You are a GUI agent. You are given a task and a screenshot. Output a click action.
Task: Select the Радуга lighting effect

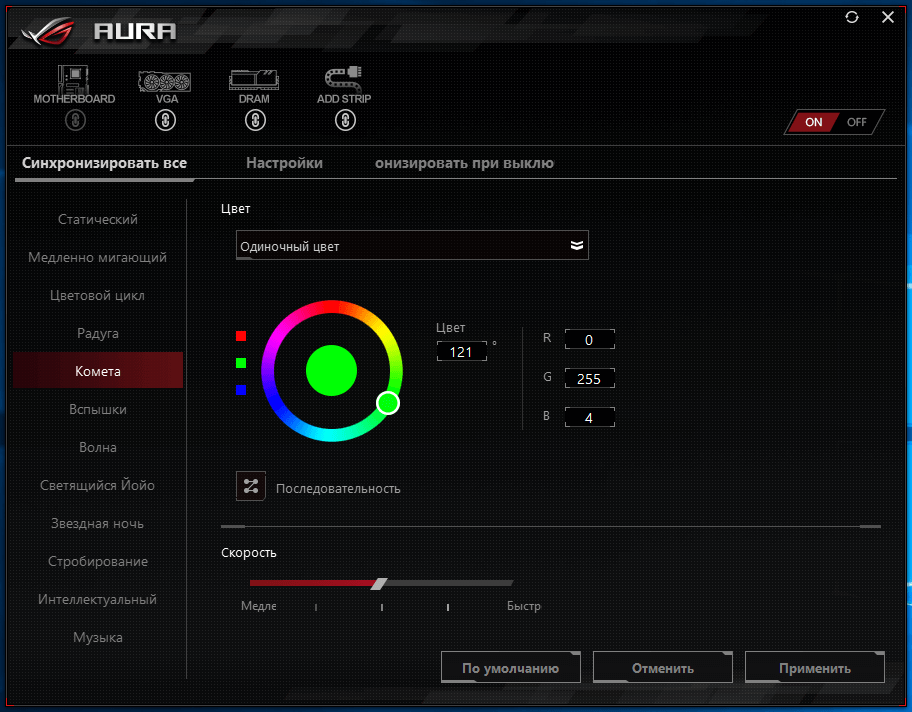(x=98, y=333)
